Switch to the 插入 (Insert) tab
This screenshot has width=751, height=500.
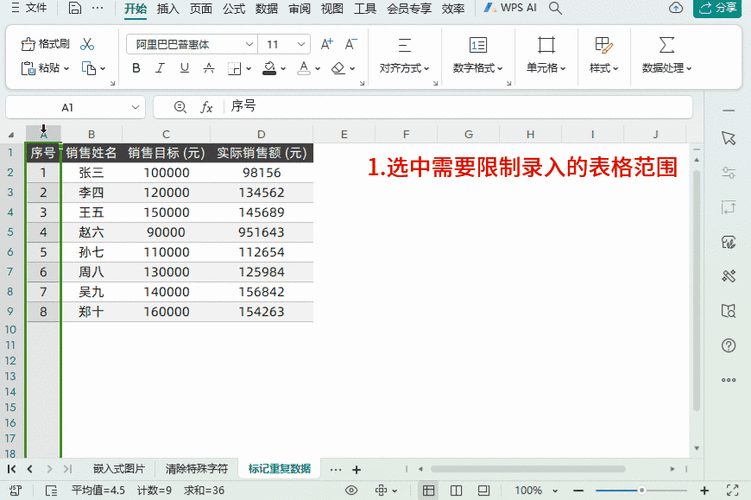(x=168, y=8)
